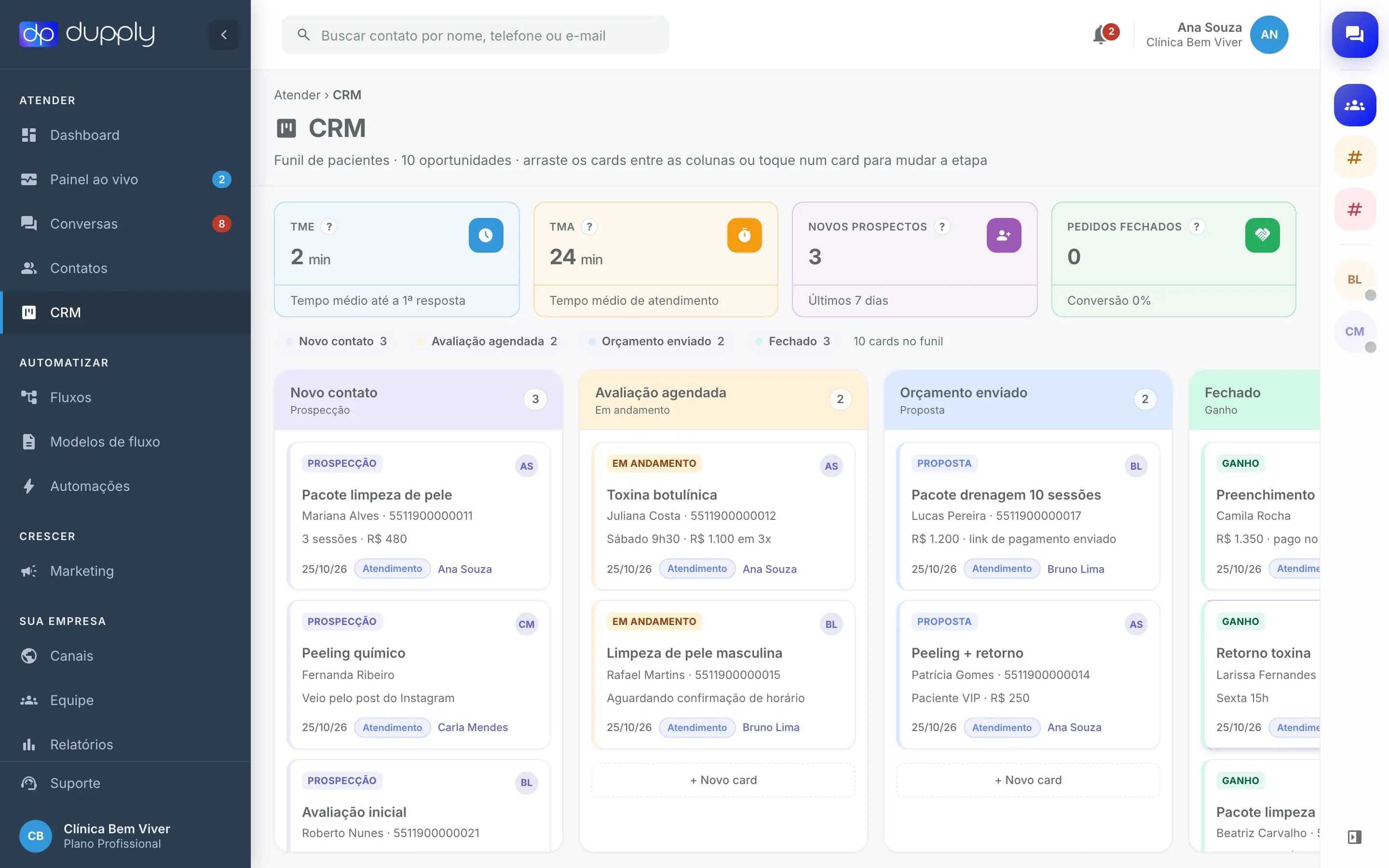The image size is (1389, 868).
Task: Add a Novo card under Avaliação agendada
Action: (723, 780)
